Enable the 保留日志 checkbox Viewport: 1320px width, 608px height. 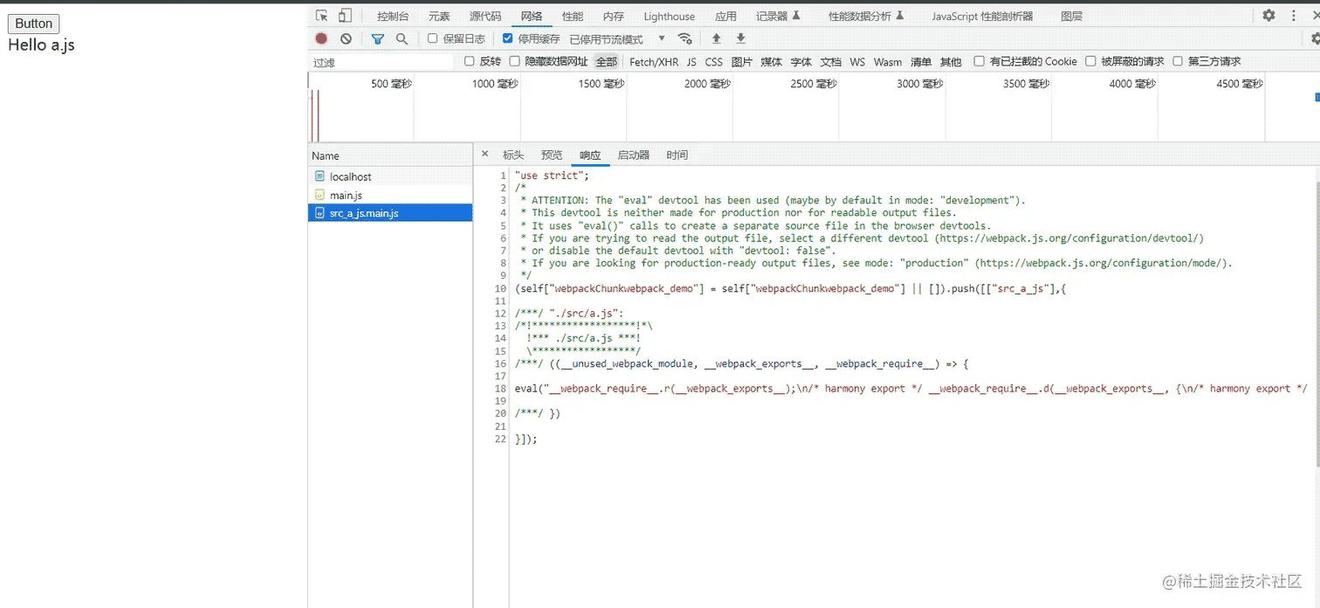pos(433,39)
